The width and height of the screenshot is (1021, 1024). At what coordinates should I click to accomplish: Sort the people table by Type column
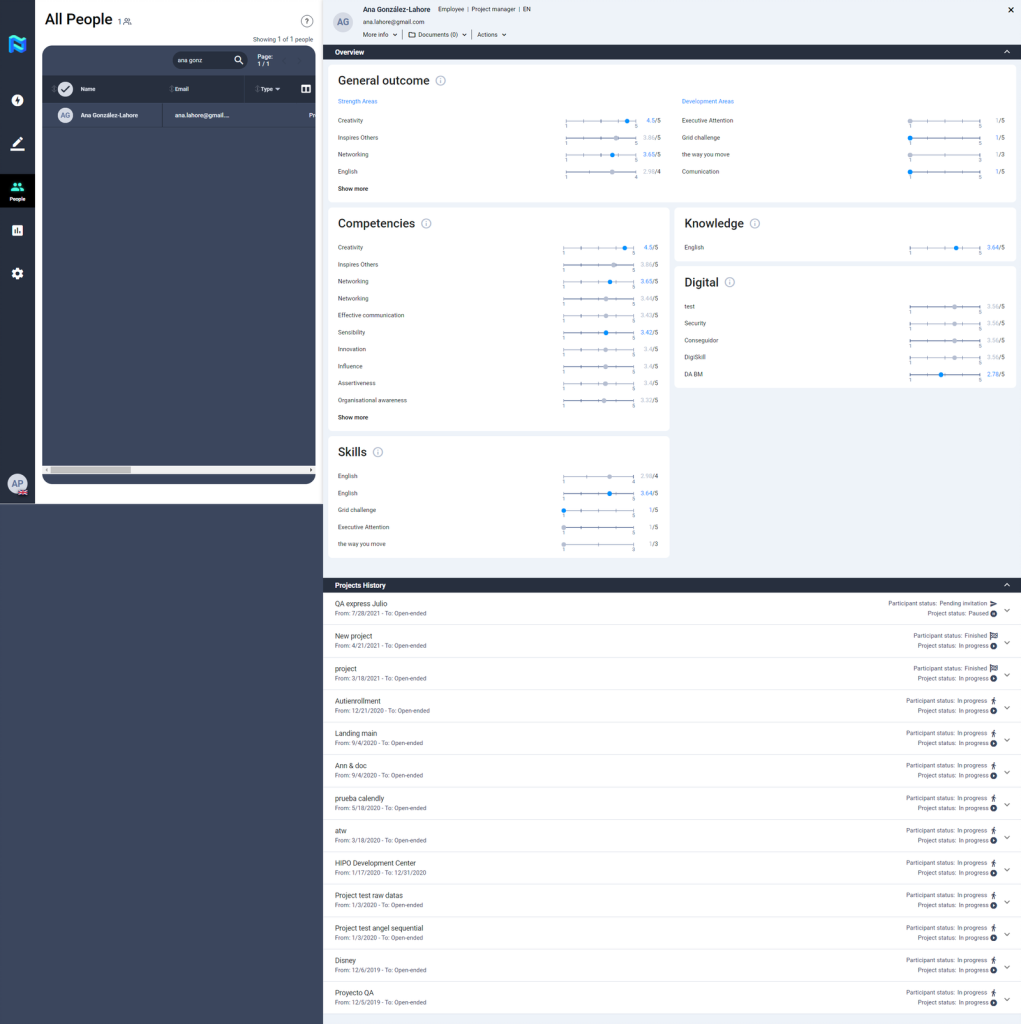pyautogui.click(x=270, y=89)
